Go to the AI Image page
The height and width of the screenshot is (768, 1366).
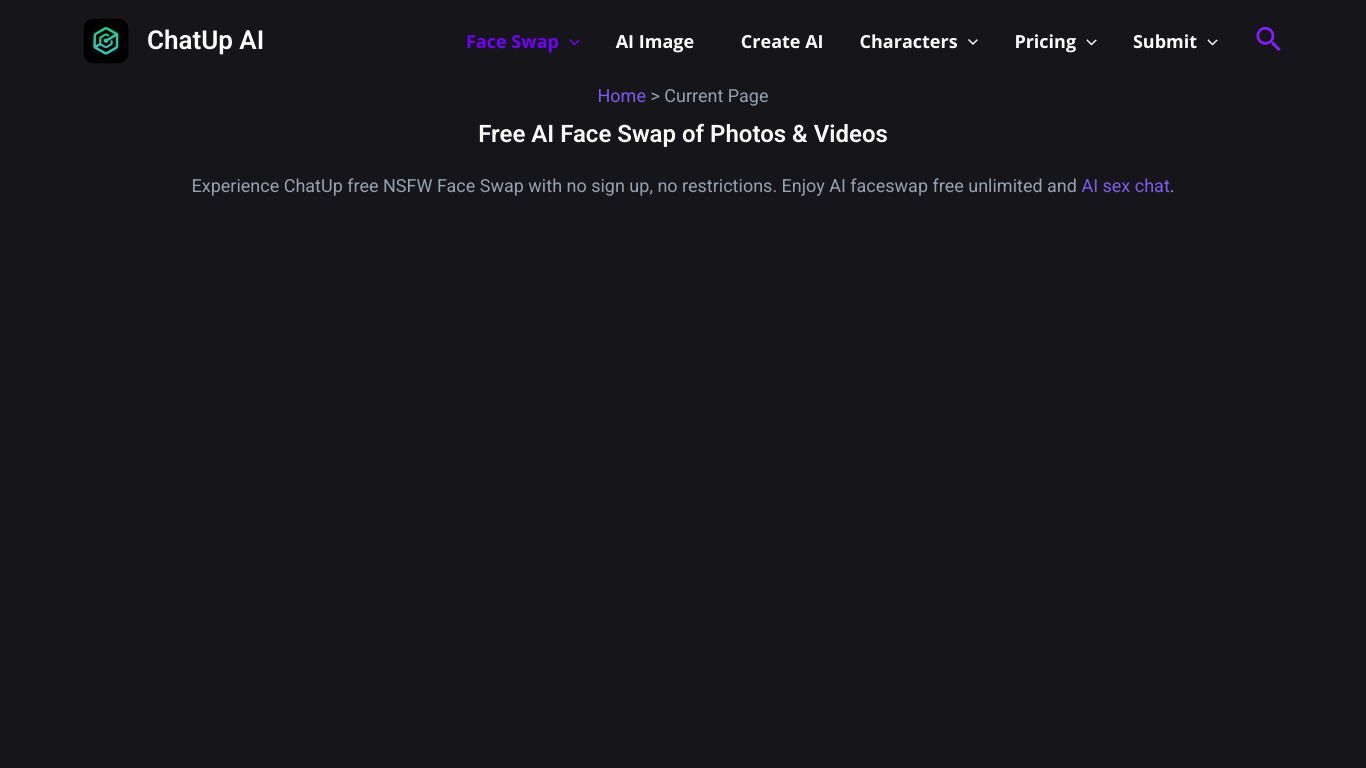[x=655, y=41]
